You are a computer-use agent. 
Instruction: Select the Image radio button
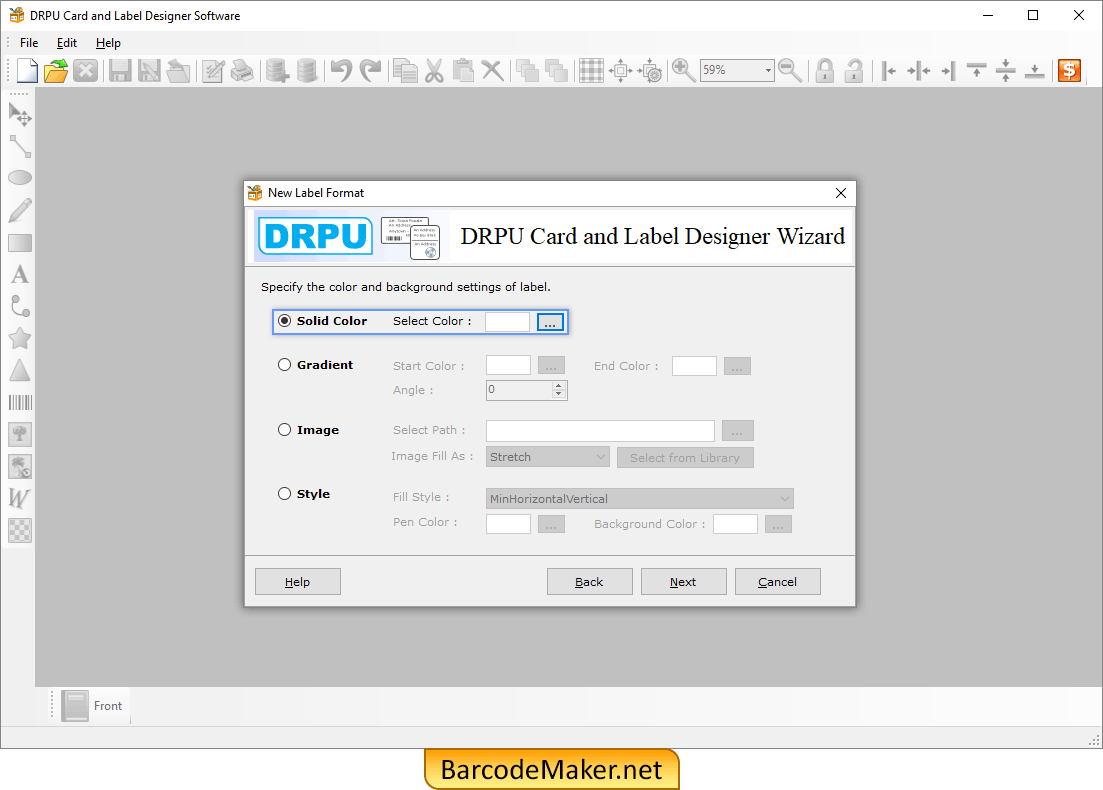click(284, 430)
